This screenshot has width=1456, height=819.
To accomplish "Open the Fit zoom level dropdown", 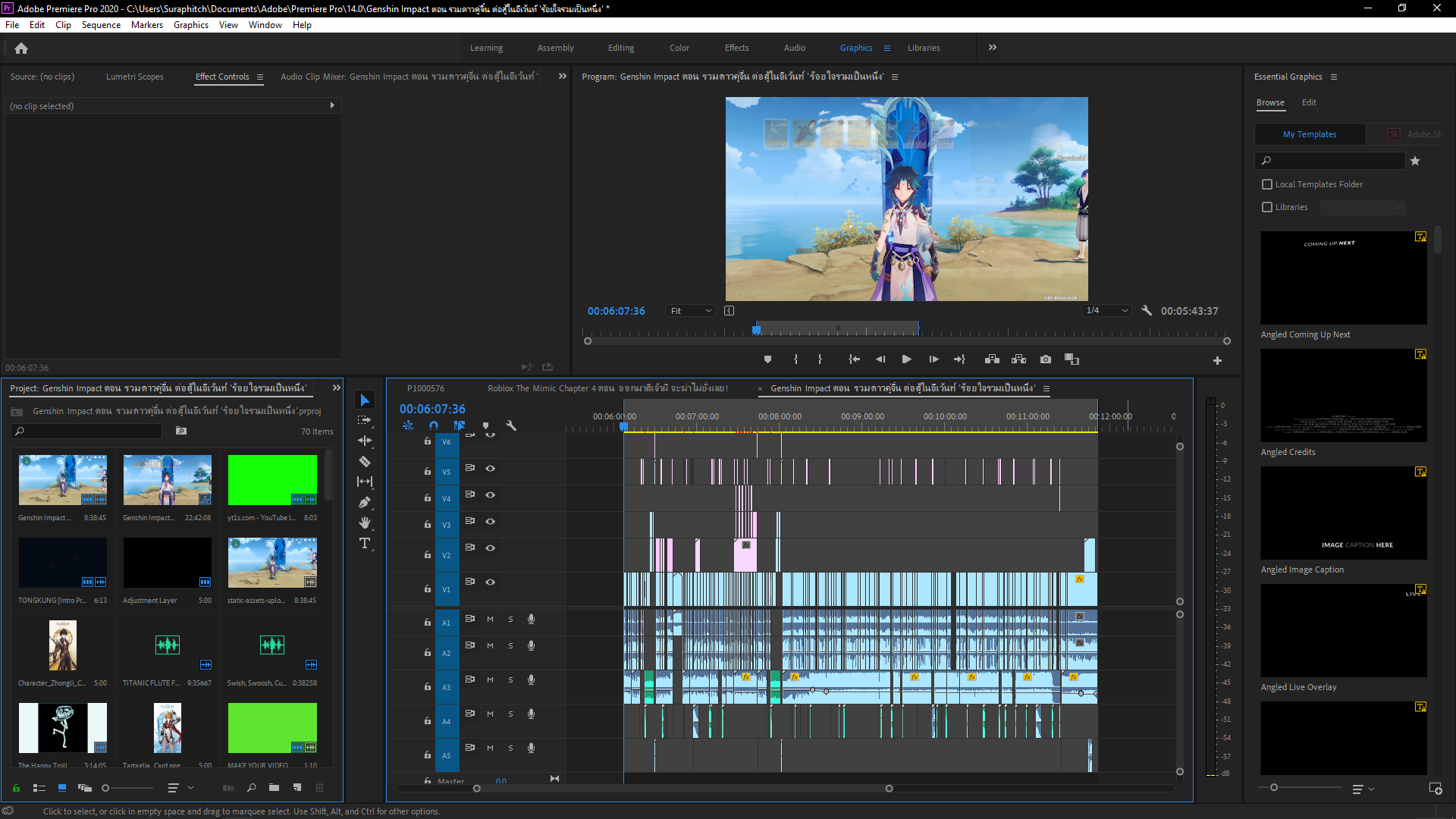I will 690,311.
